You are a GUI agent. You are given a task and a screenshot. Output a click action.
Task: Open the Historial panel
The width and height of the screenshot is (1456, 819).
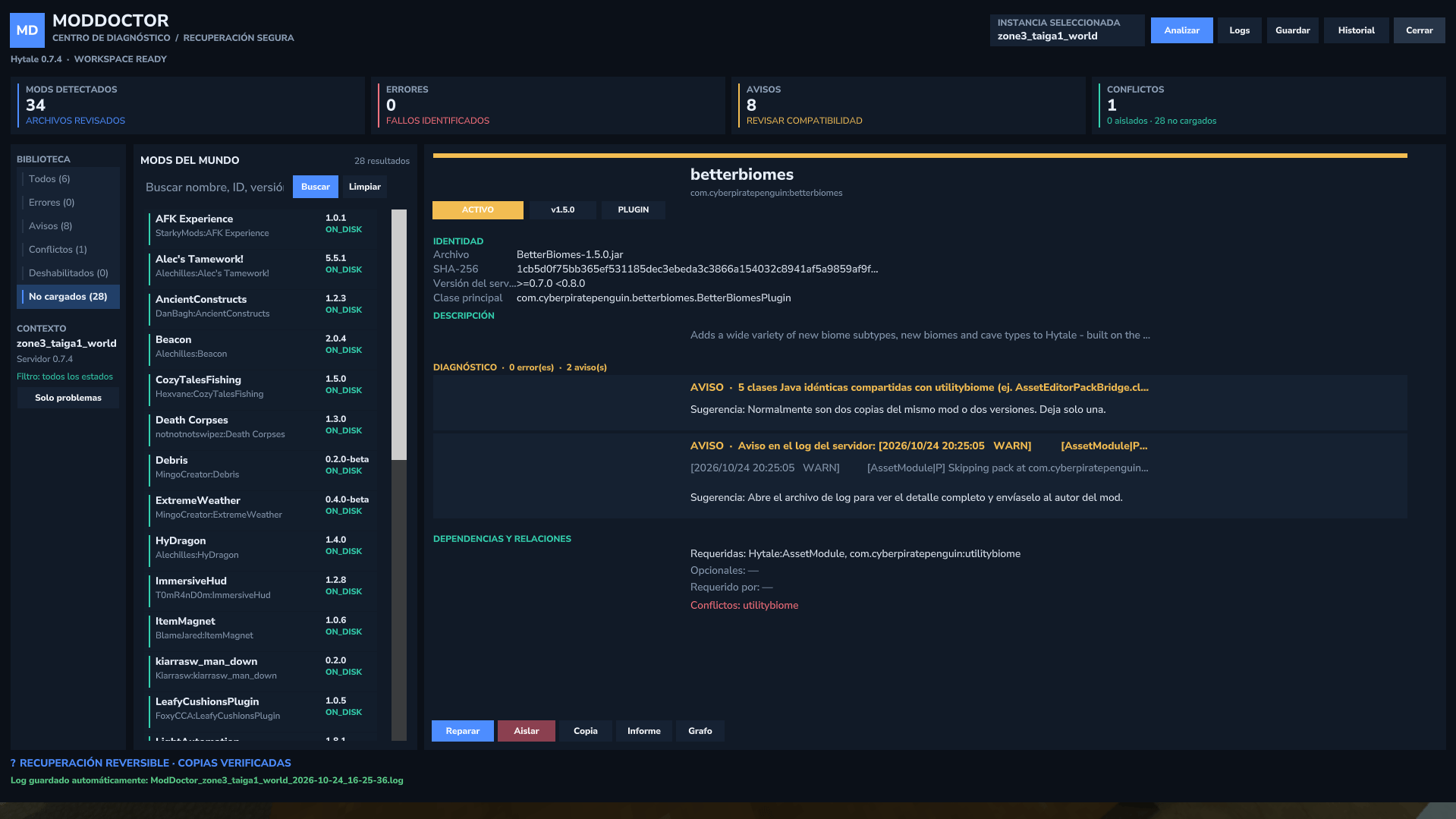[x=1356, y=30]
